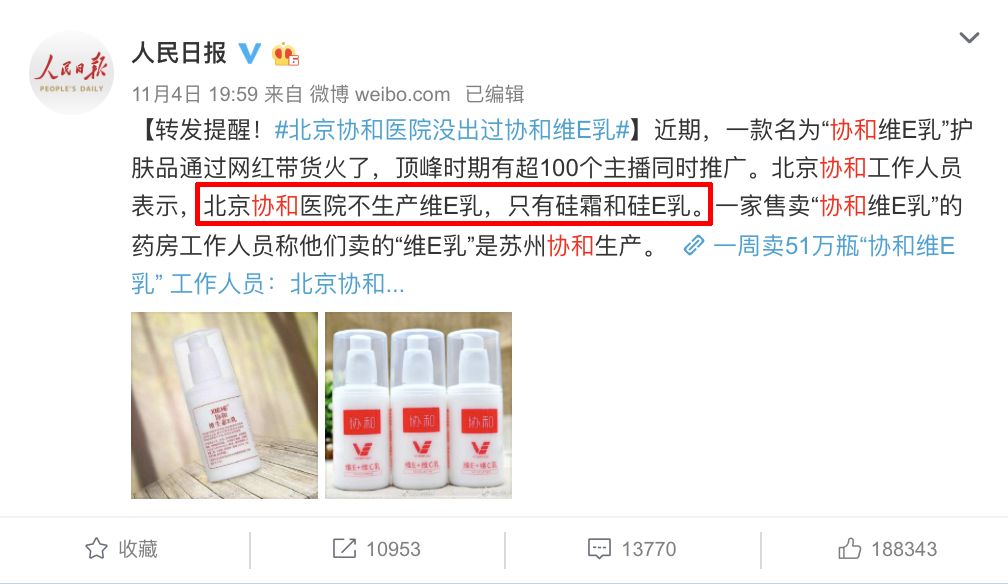Click the comment bubble icon
The height and width of the screenshot is (584, 1008).
pyautogui.click(x=599, y=549)
